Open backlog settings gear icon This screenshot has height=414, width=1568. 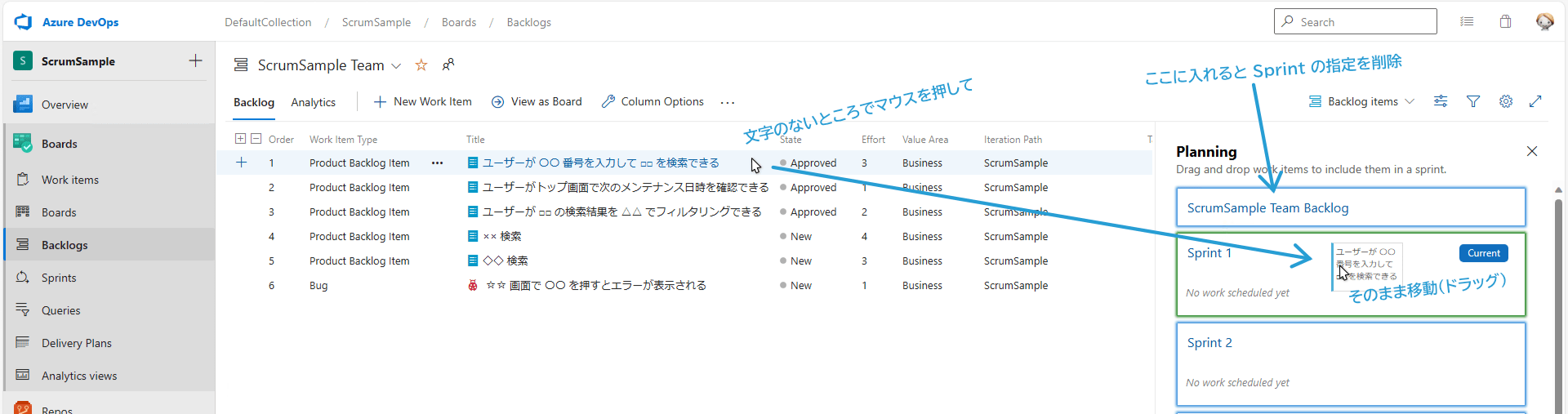click(x=1506, y=101)
